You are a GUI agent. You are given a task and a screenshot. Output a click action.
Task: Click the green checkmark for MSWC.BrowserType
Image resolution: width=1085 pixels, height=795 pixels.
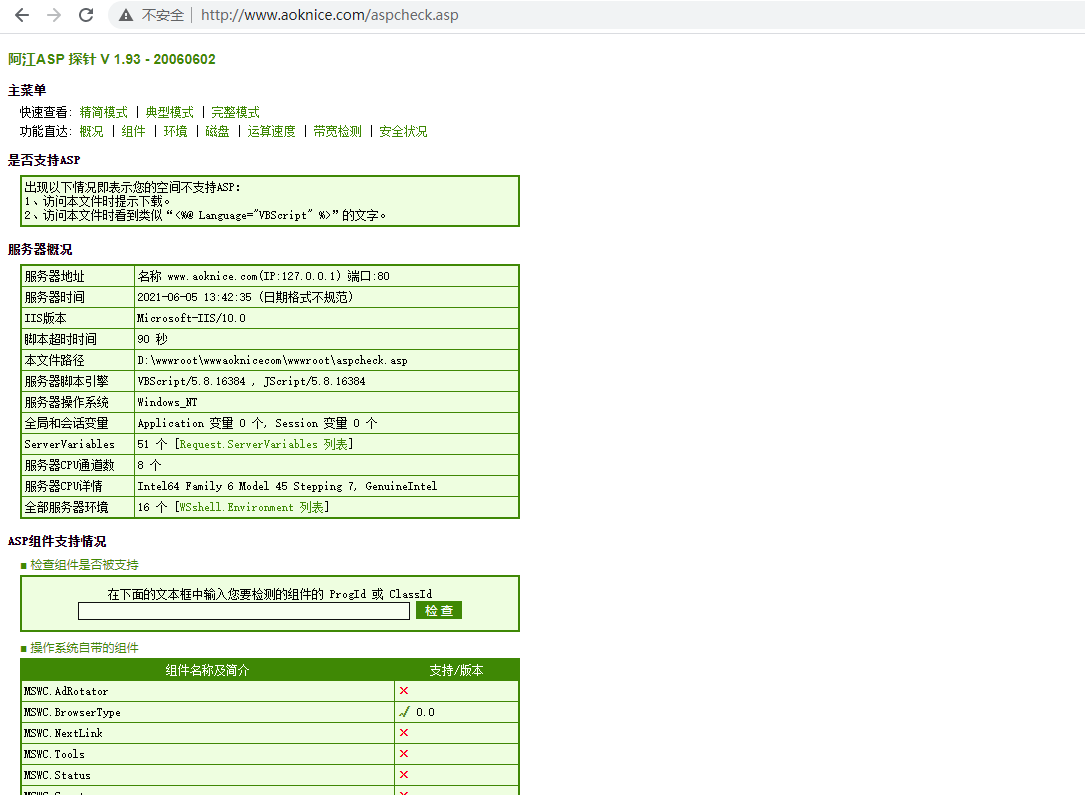pos(404,712)
